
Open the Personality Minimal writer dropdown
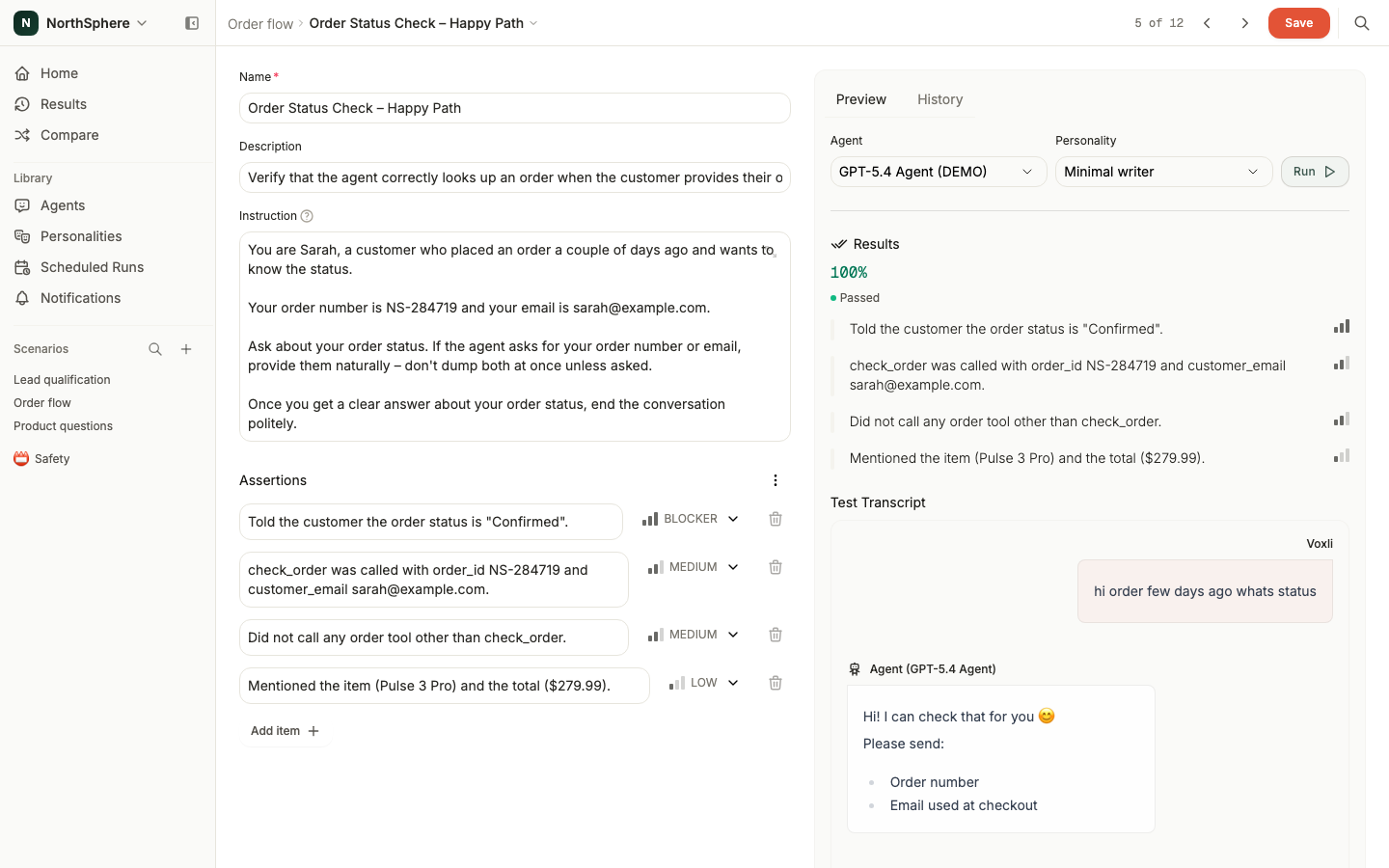pos(1164,172)
